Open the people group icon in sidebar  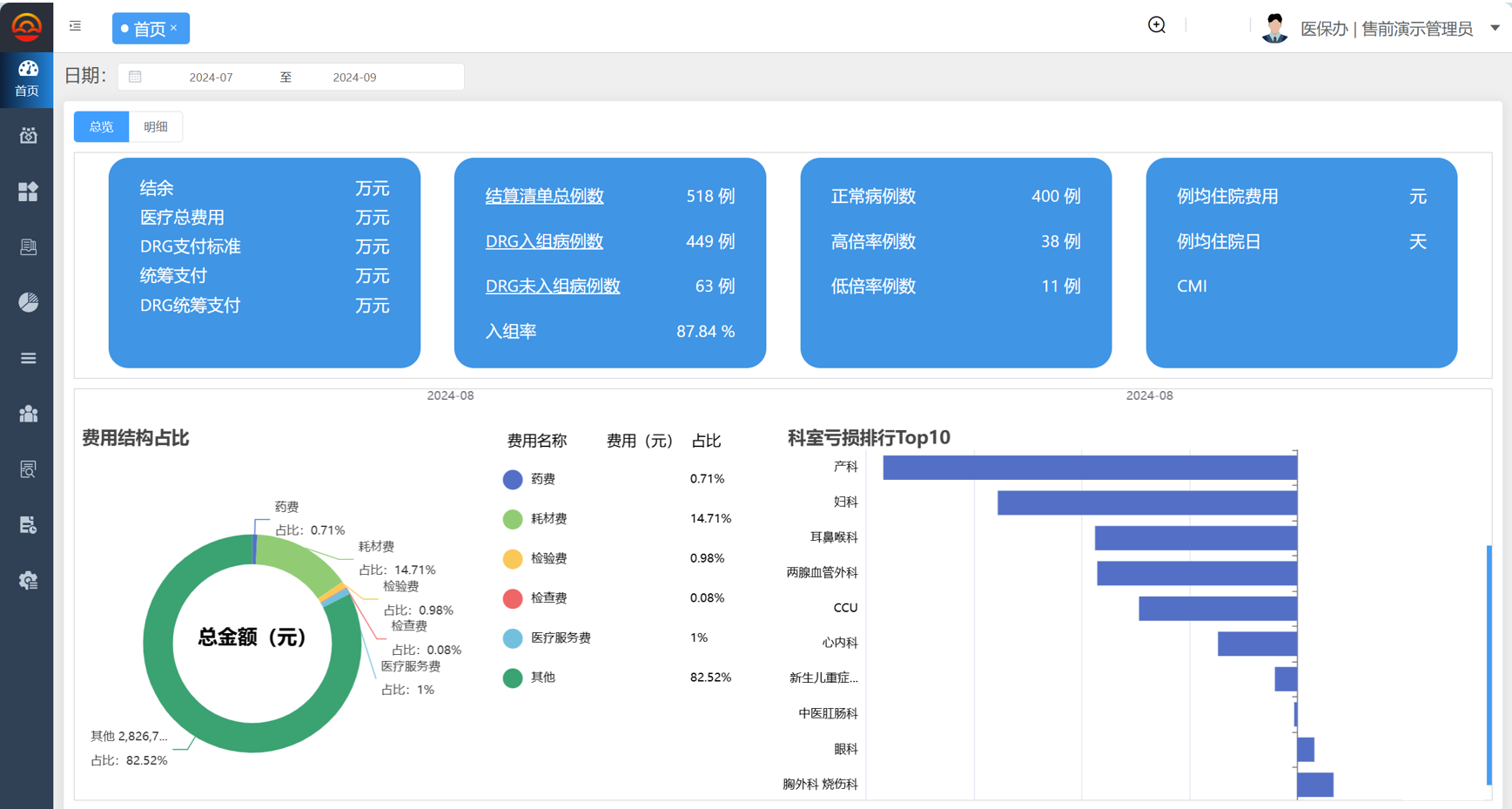(28, 414)
